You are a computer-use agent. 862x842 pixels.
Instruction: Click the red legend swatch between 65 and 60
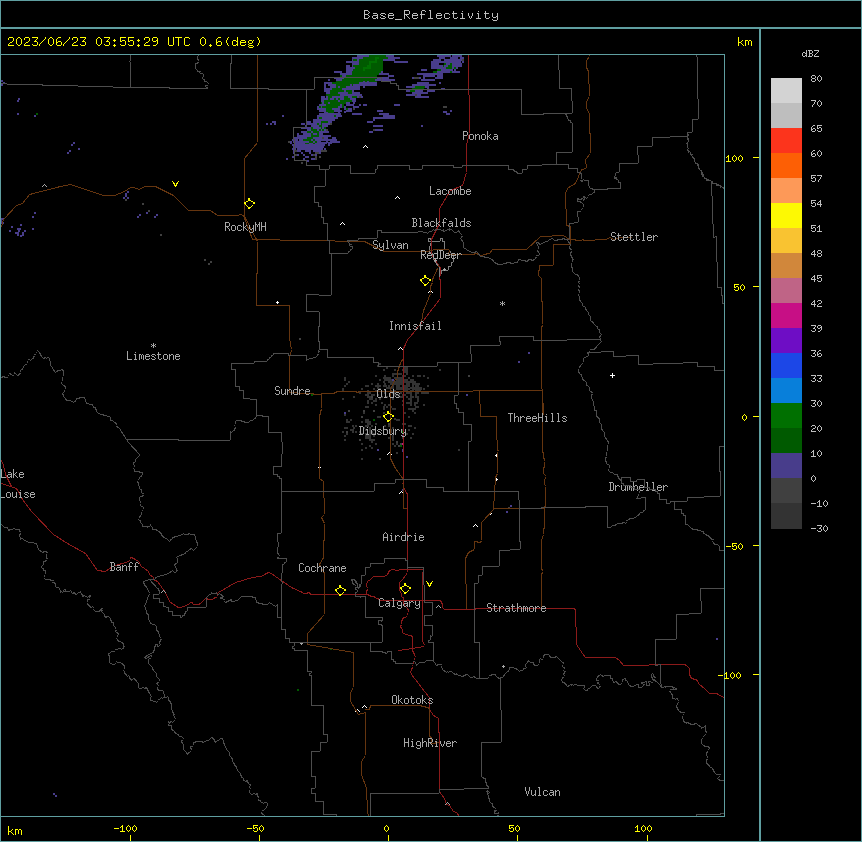(786, 141)
